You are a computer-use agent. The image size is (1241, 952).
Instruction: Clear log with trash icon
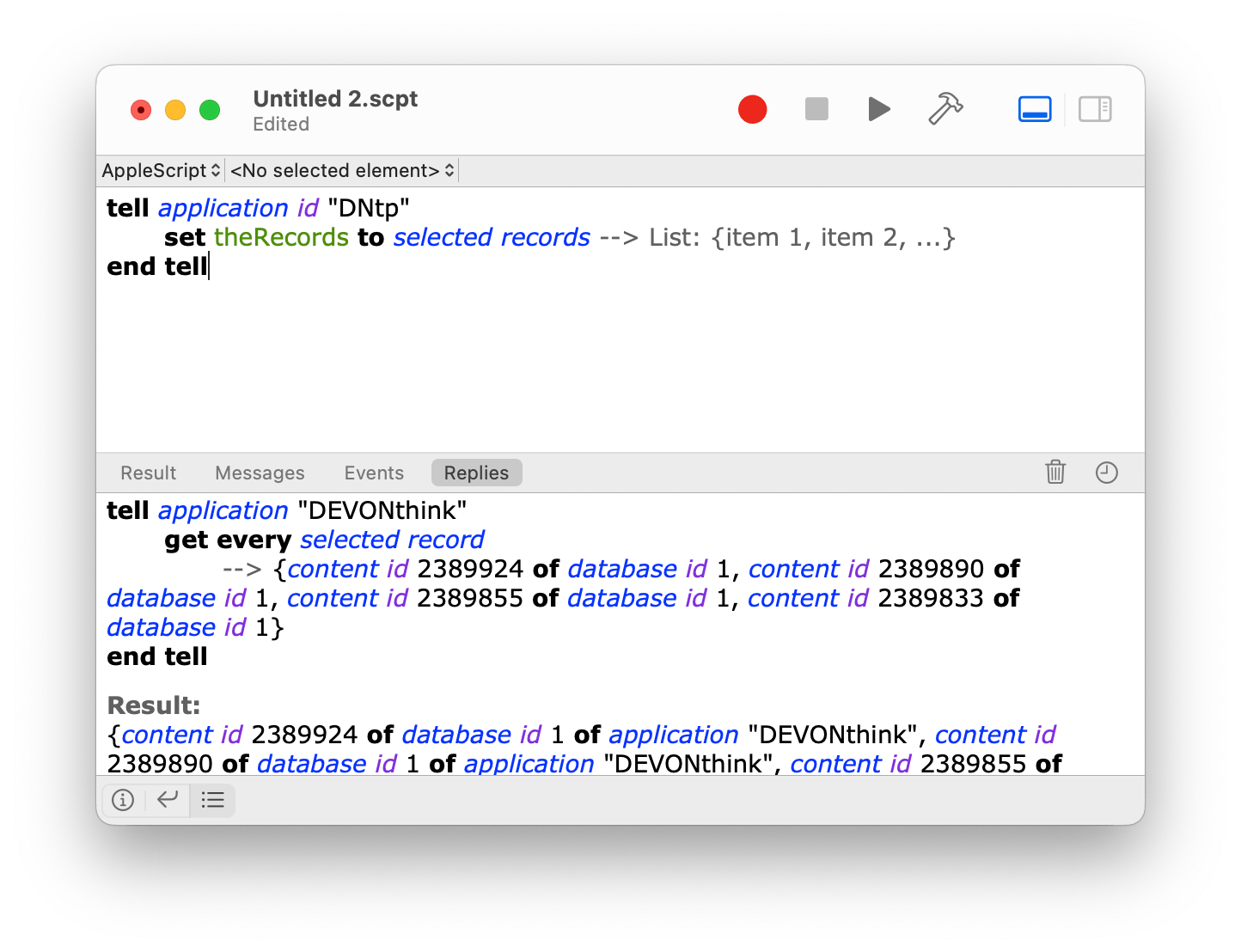point(1055,473)
